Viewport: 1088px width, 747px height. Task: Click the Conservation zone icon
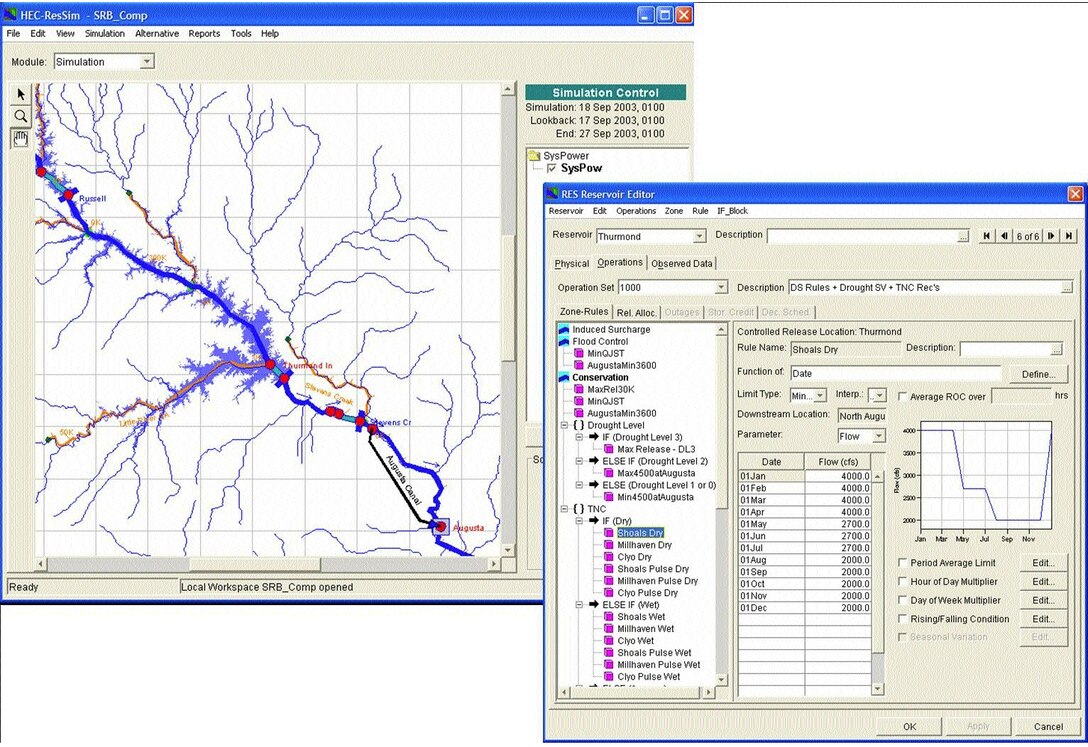pos(564,377)
